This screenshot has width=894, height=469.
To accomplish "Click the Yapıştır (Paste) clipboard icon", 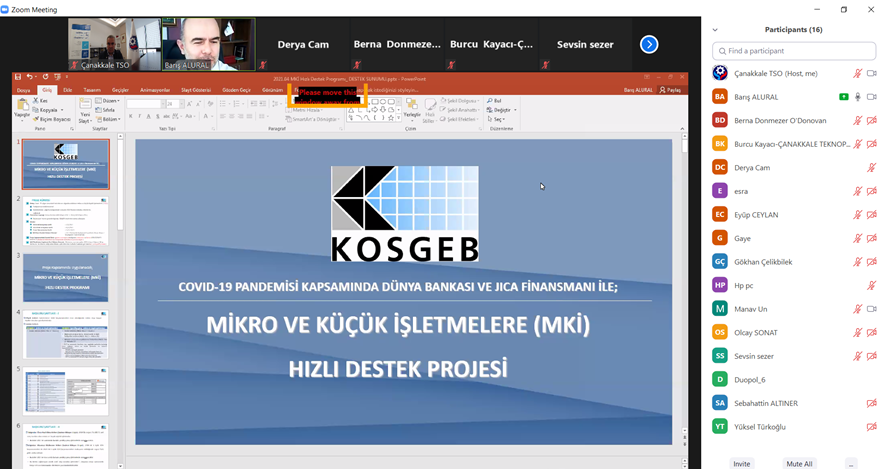I will 23,106.
